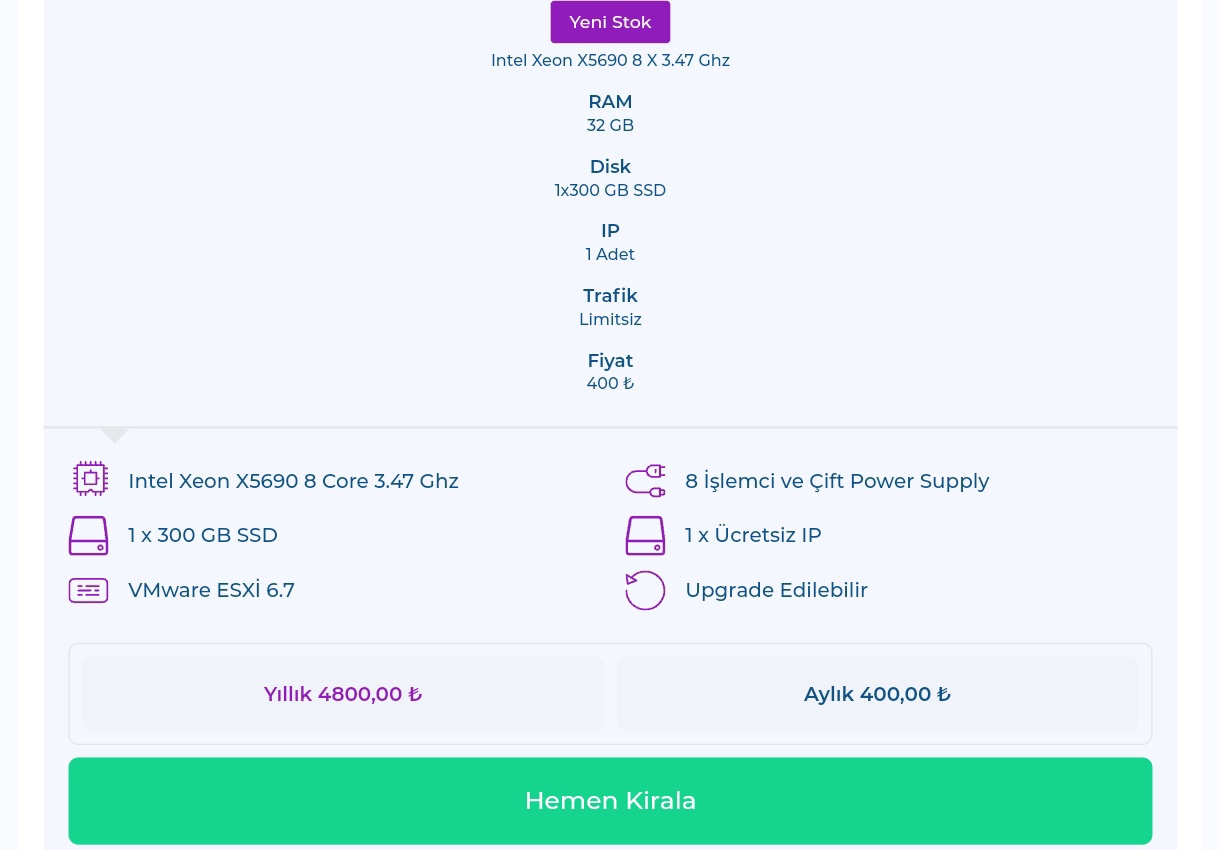The height and width of the screenshot is (850, 1220).
Task: Click the power plug icon
Action: pyautogui.click(x=645, y=481)
